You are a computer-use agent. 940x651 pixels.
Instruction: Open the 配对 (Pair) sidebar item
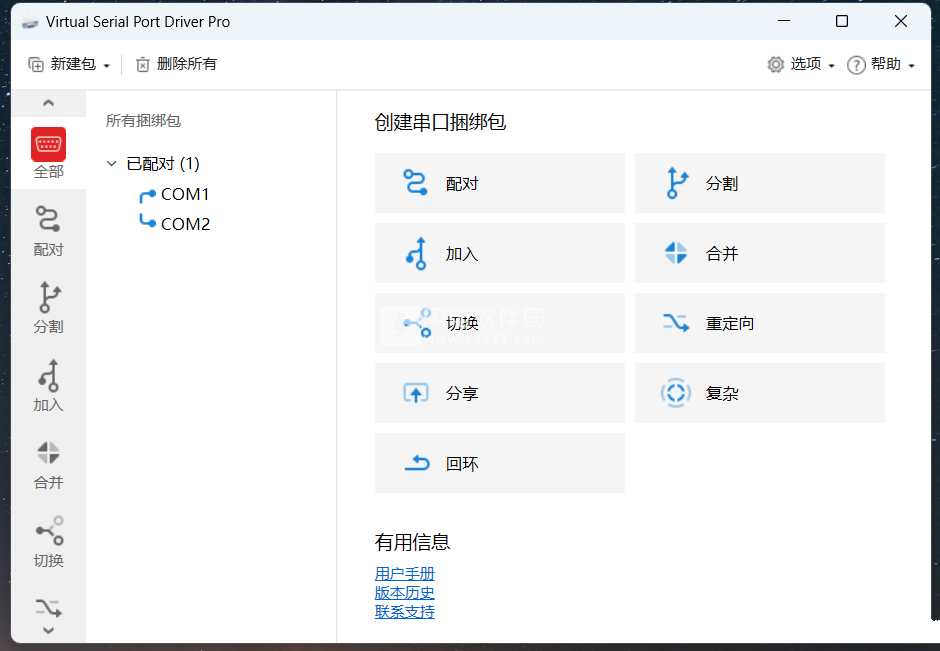point(49,231)
